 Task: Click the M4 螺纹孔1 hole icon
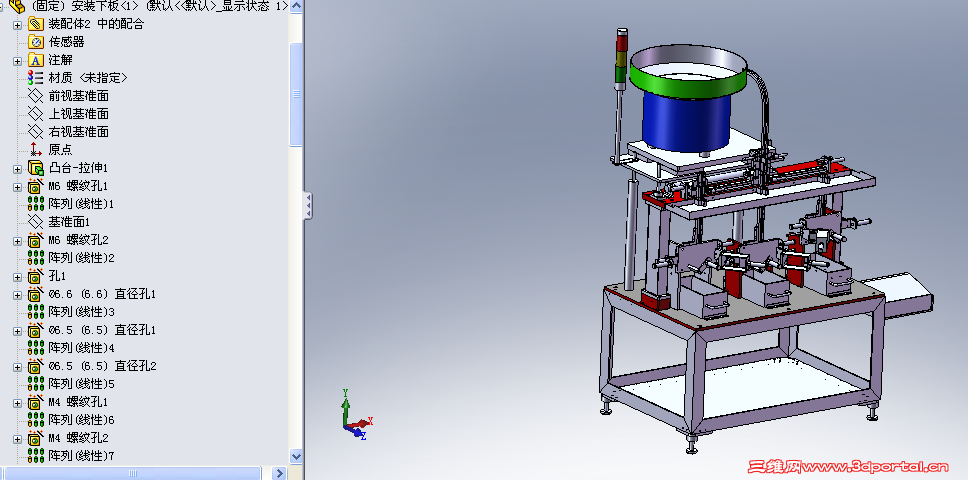[x=36, y=402]
